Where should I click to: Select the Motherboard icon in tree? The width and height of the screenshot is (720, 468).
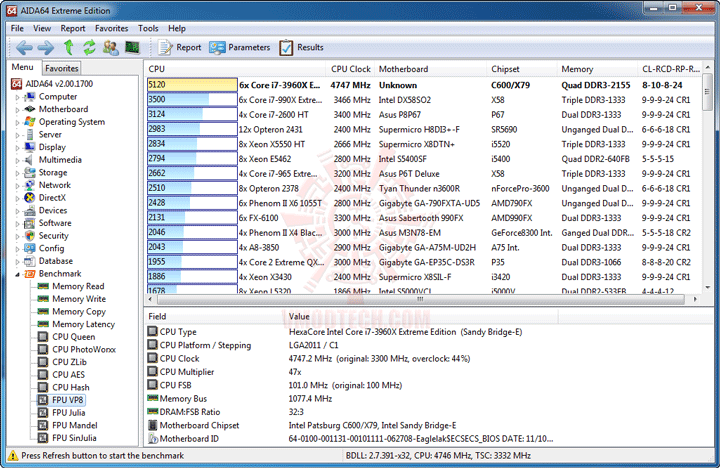[30, 109]
